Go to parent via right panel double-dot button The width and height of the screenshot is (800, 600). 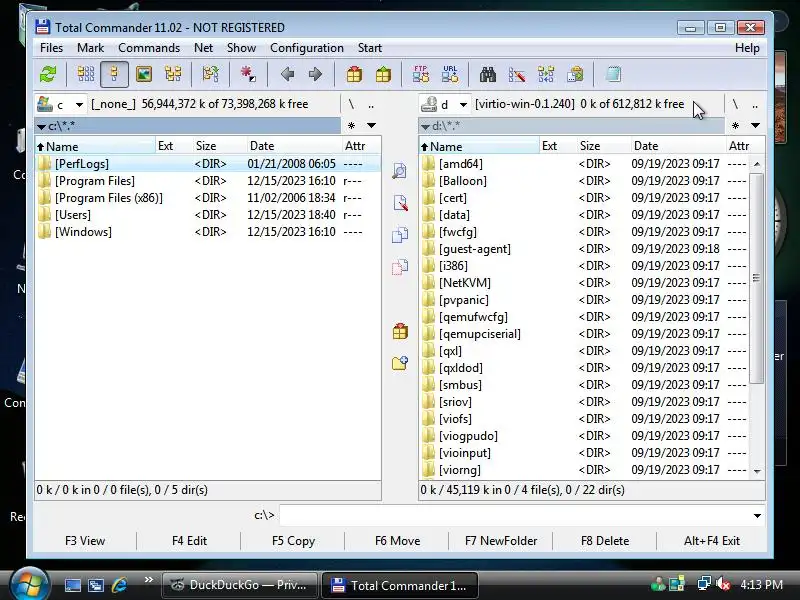(x=755, y=105)
